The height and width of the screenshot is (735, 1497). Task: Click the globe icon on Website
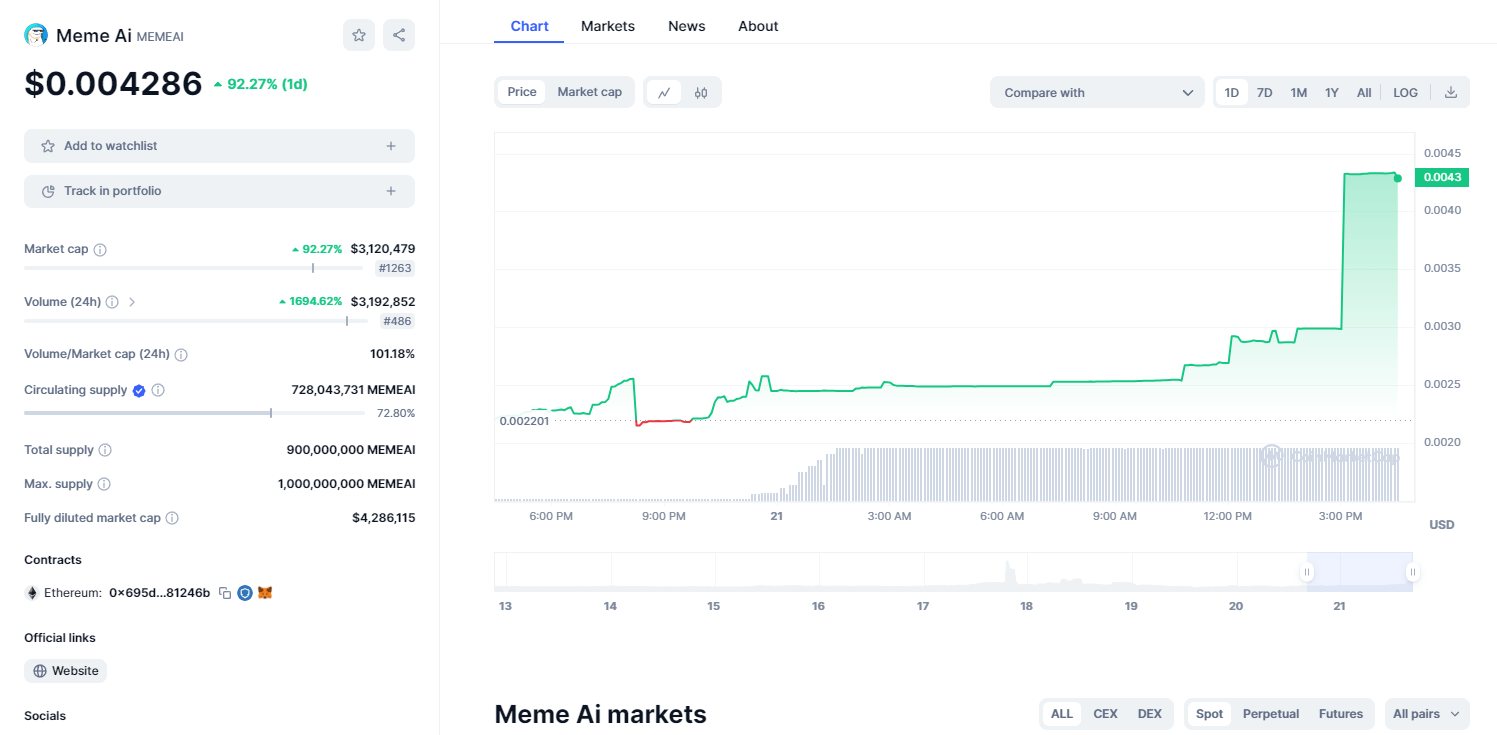[40, 671]
